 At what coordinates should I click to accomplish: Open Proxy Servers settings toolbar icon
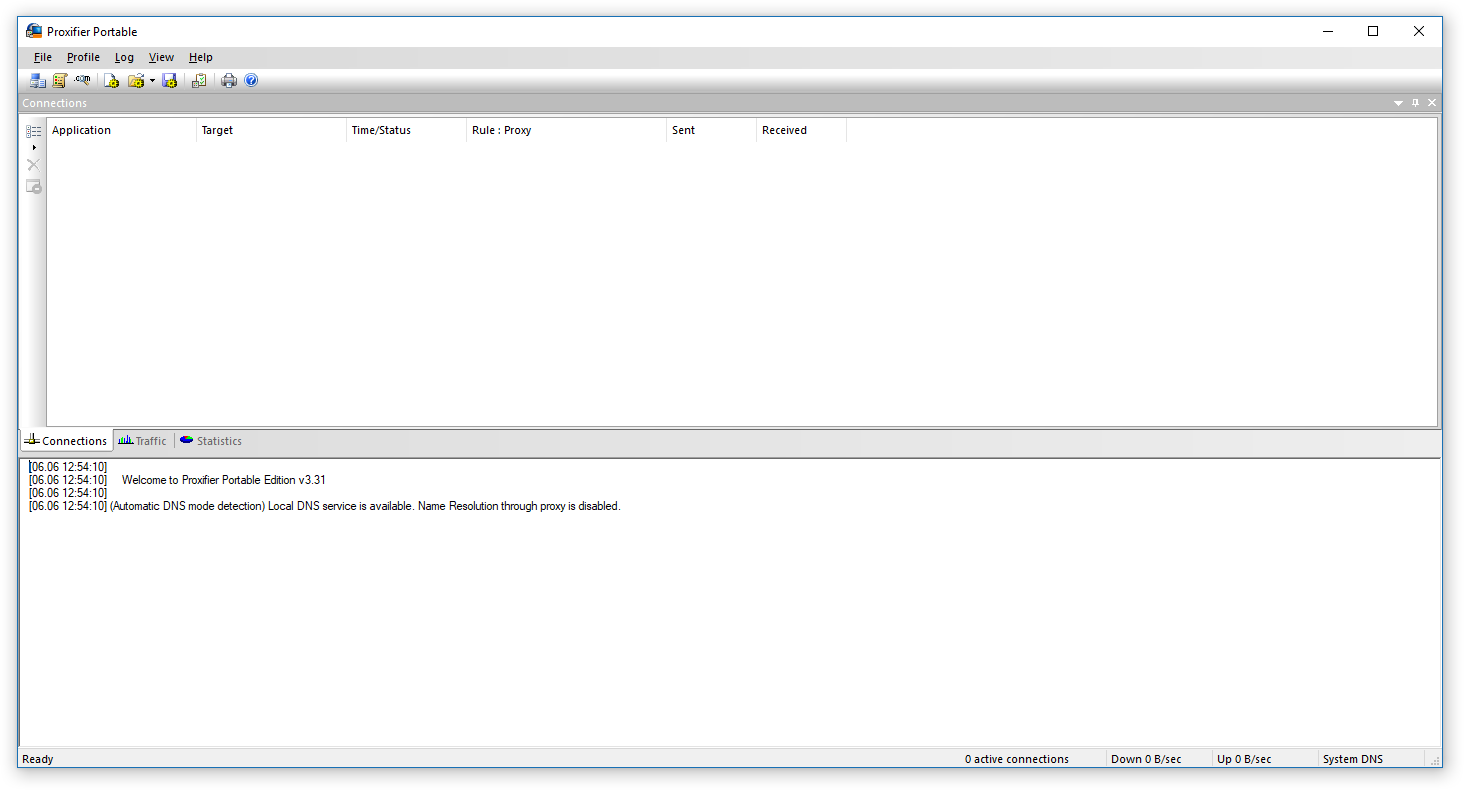pyautogui.click(x=38, y=81)
